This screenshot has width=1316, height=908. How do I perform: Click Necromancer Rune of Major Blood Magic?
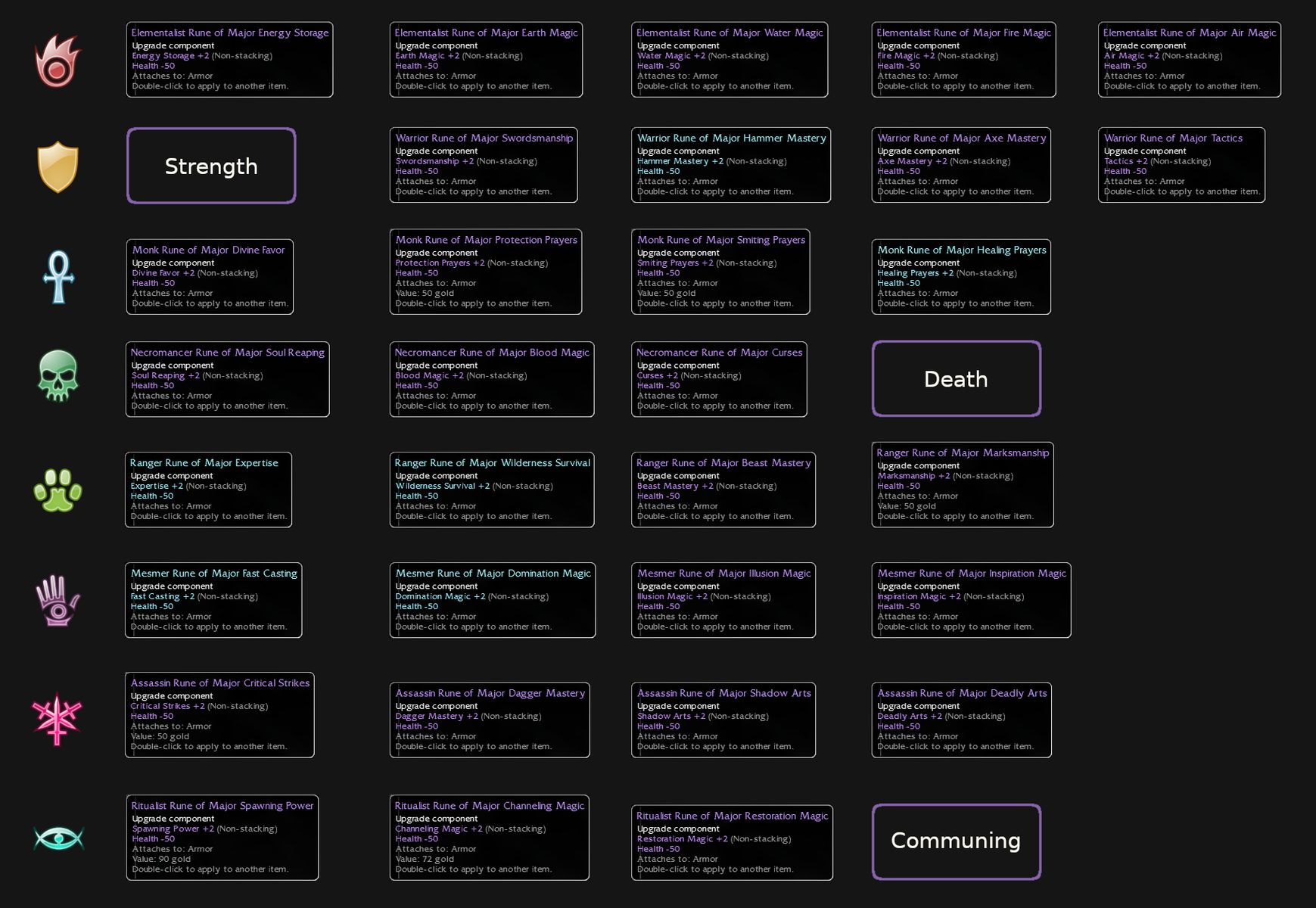[x=491, y=379]
